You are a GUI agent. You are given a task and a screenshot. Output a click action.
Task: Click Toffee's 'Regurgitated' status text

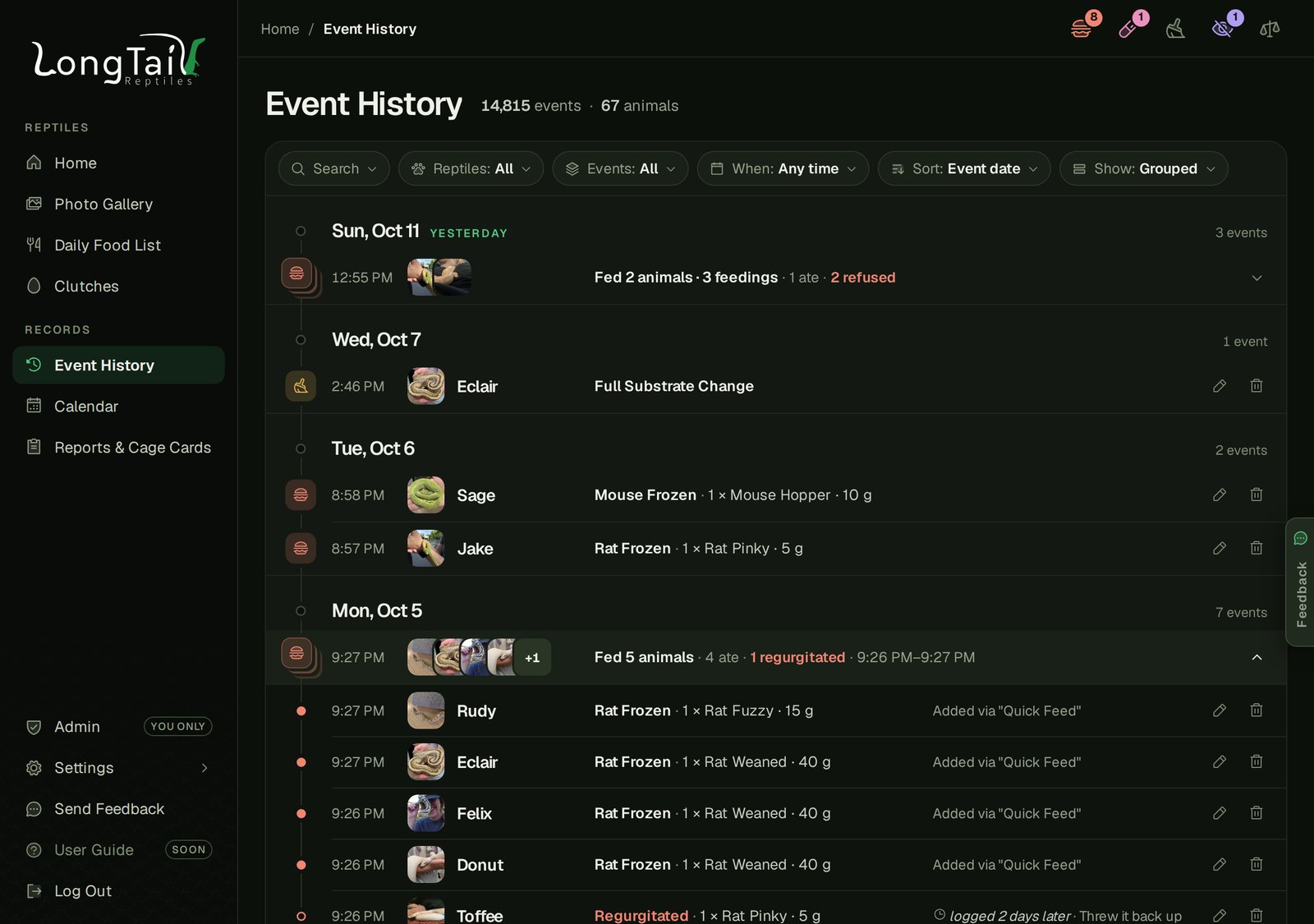tap(641, 915)
